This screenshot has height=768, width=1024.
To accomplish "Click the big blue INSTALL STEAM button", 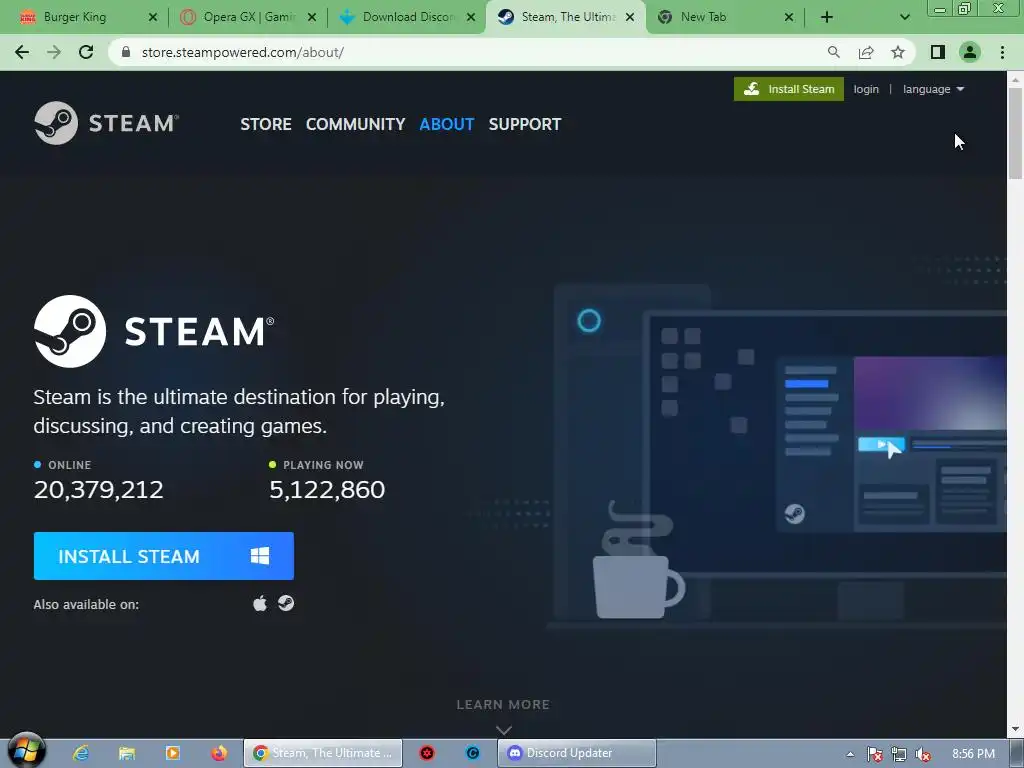I will point(164,556).
